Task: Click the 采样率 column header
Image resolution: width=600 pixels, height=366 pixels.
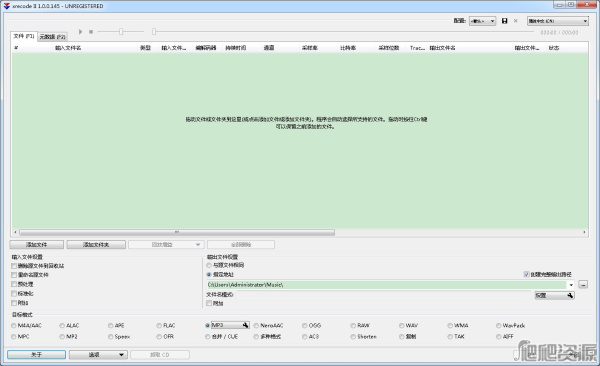Action: click(310, 48)
